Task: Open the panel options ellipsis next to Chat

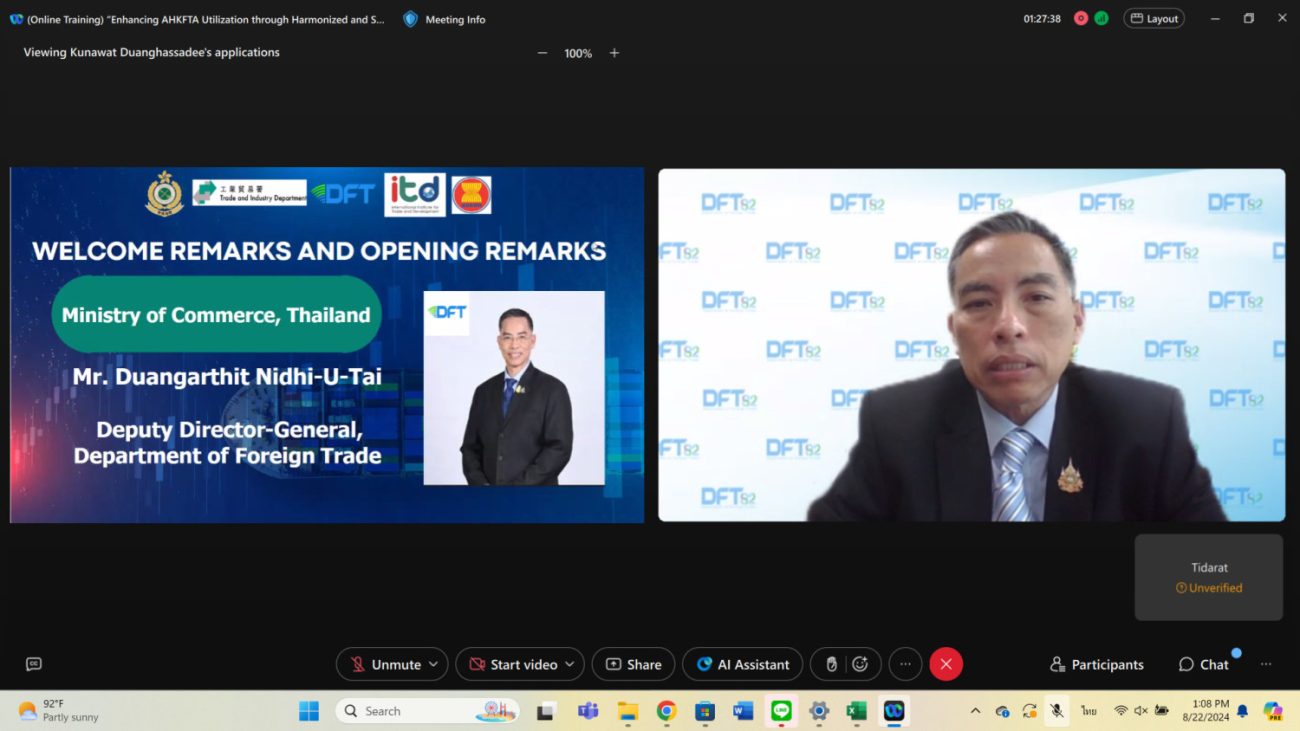Action: [1266, 664]
